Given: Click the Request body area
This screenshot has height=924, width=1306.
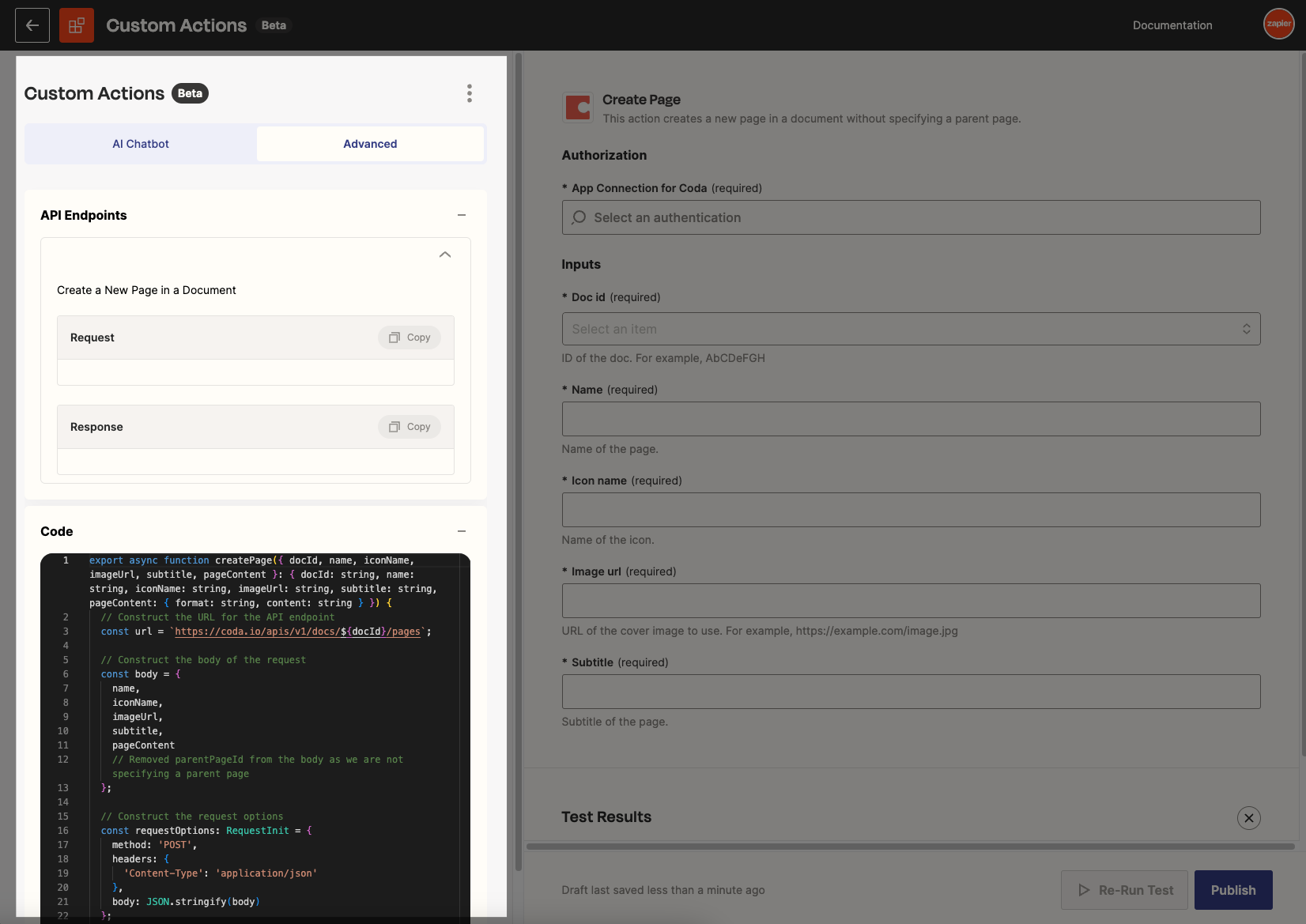Looking at the screenshot, I should coord(255,372).
